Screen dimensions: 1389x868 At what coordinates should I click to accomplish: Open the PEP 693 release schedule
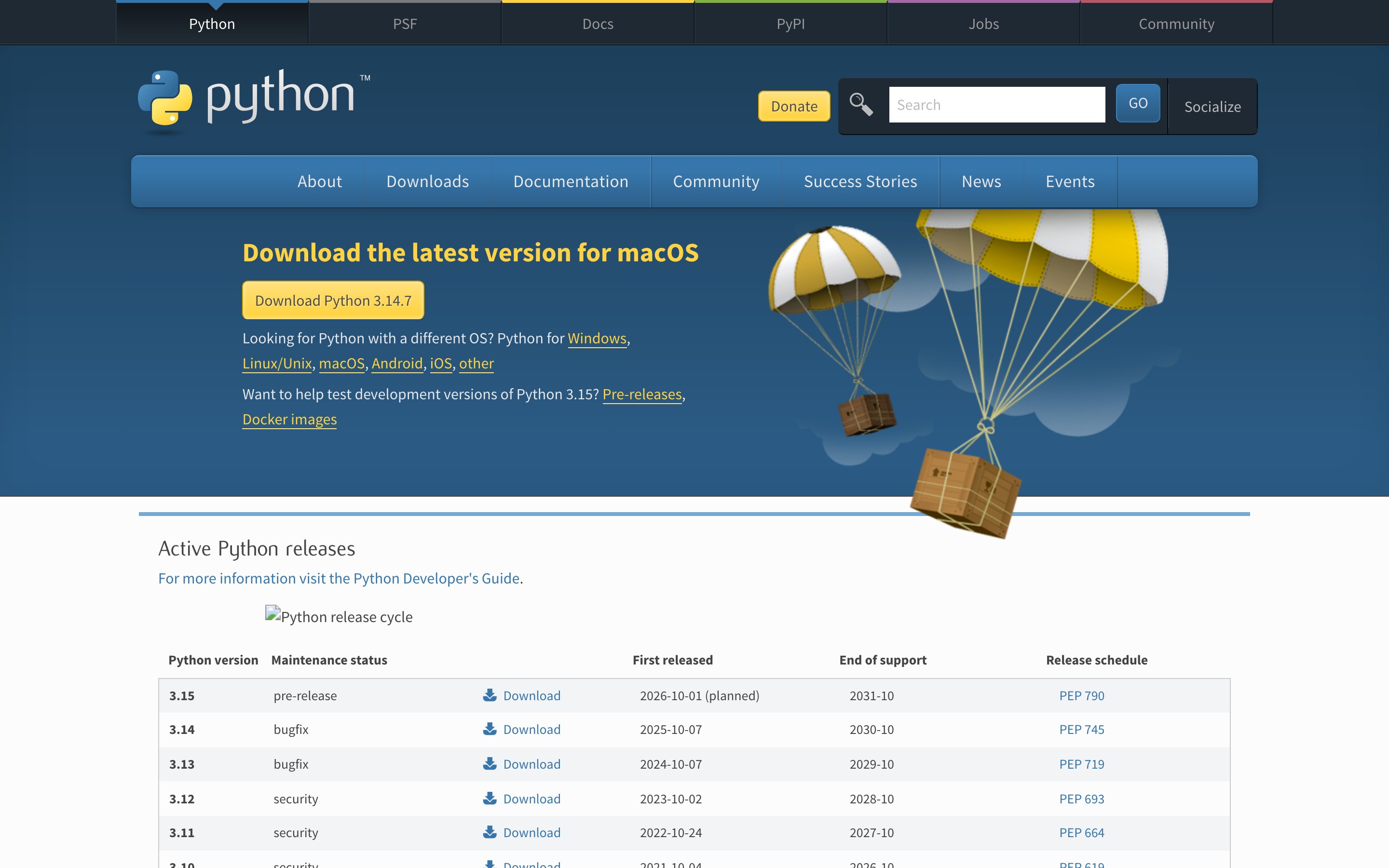1081,799
